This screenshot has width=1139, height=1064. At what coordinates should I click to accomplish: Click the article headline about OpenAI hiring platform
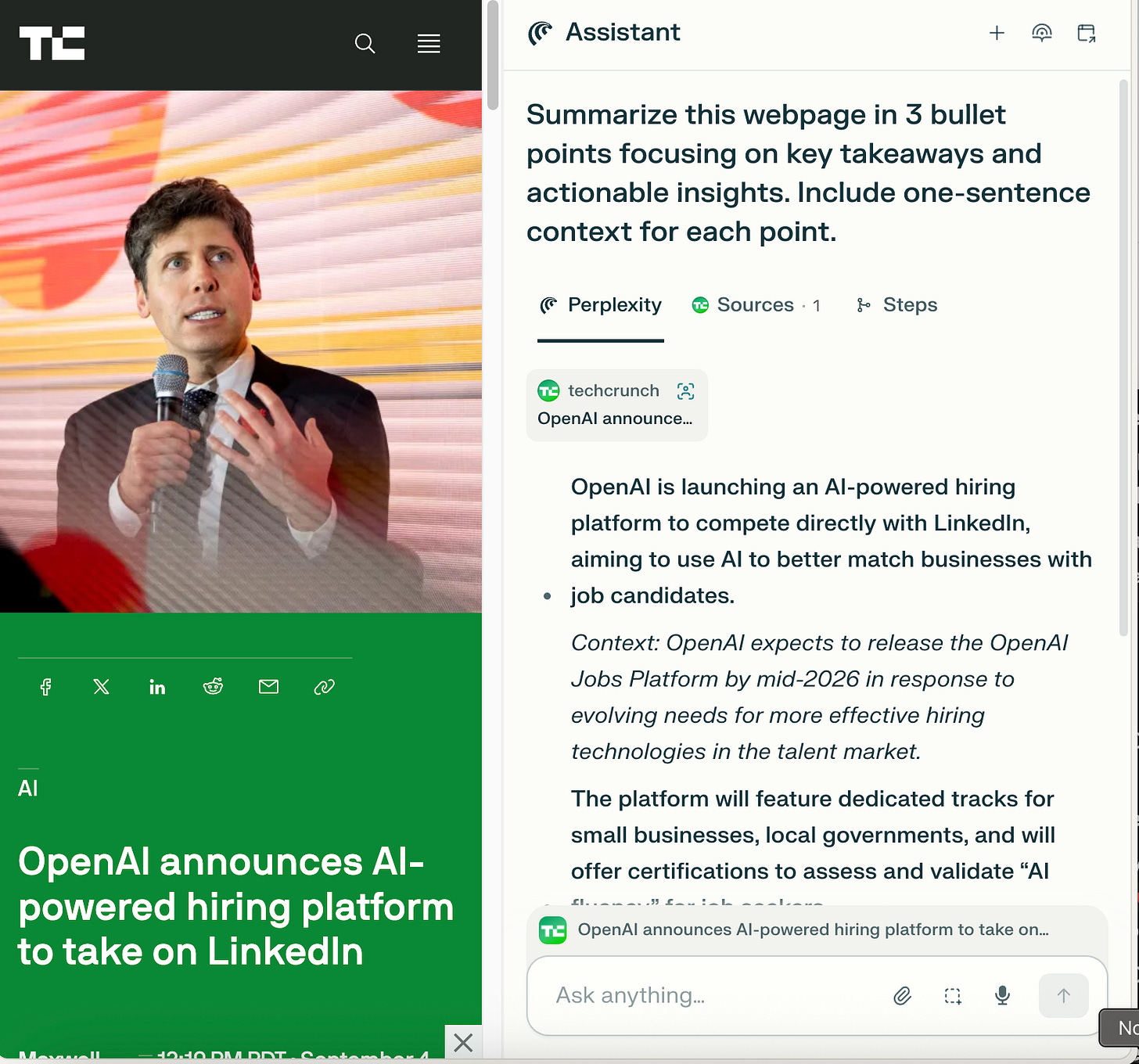pyautogui.click(x=235, y=907)
